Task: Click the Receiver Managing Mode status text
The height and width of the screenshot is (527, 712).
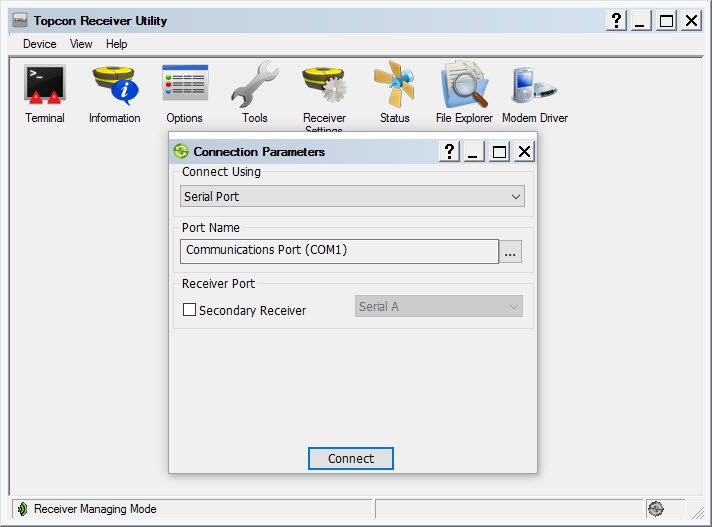Action: click(95, 509)
